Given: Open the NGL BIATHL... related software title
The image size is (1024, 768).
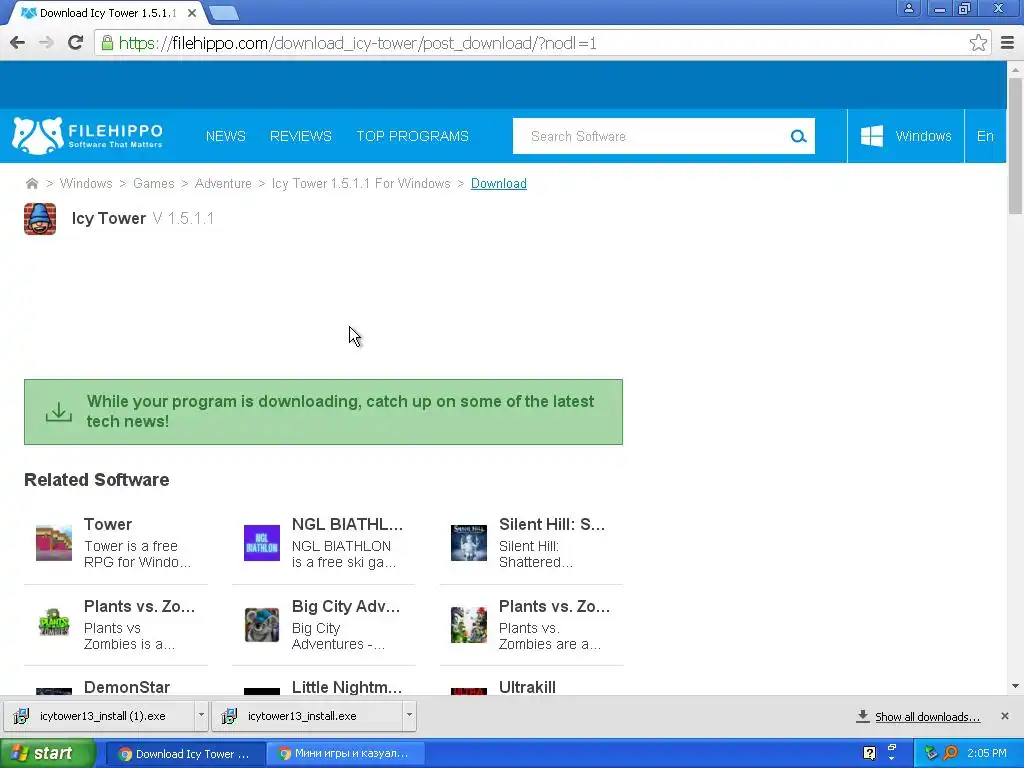Looking at the screenshot, I should 347,524.
